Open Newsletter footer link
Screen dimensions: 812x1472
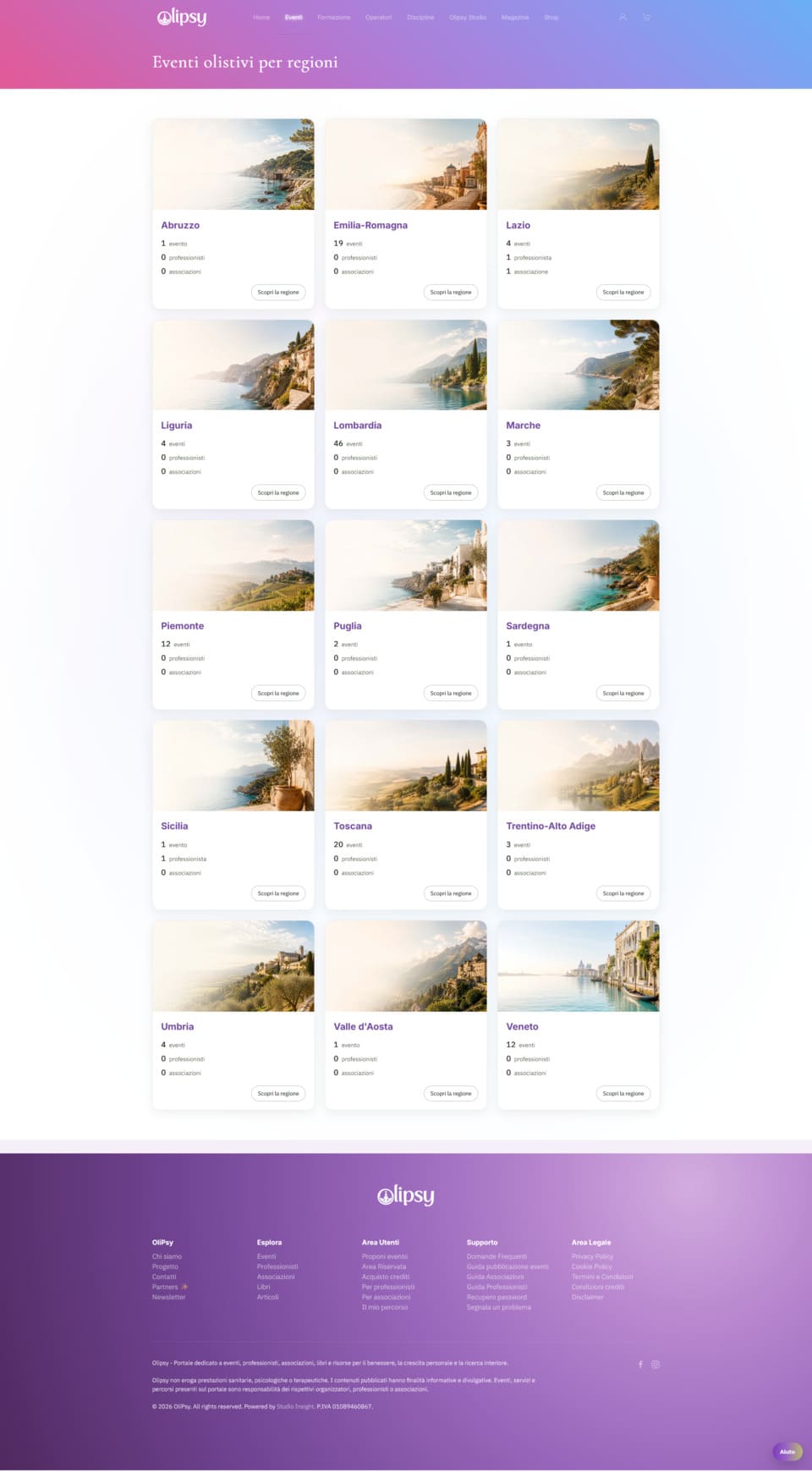(x=168, y=1297)
